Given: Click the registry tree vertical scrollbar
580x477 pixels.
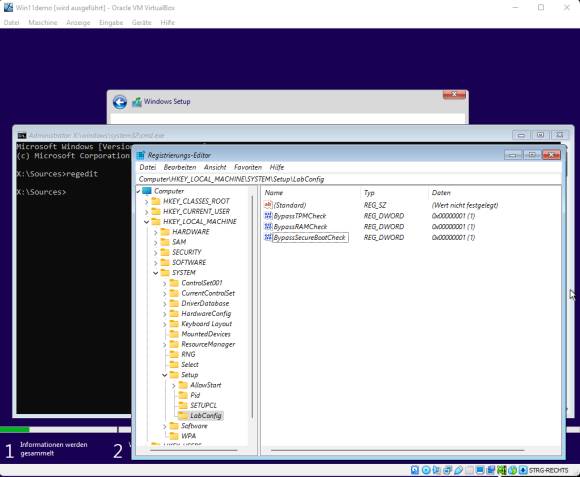Looking at the screenshot, I should click(252, 307).
